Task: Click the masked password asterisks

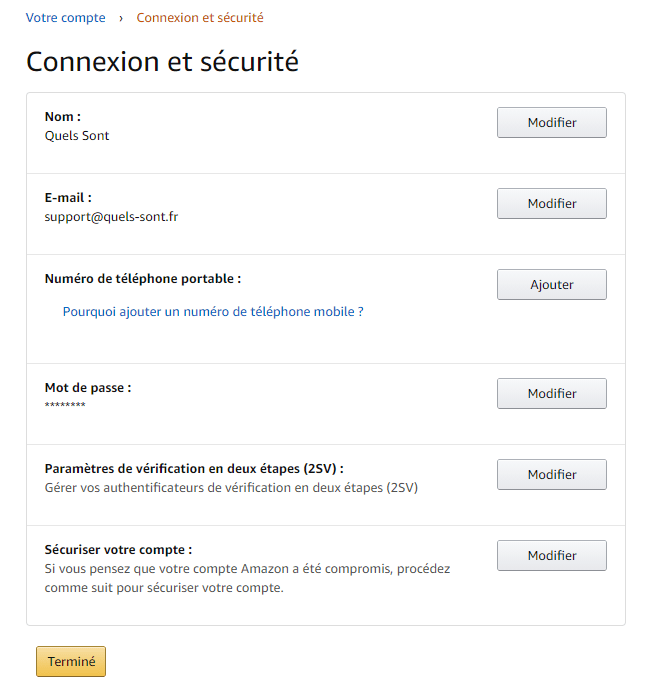Action: 65,405
